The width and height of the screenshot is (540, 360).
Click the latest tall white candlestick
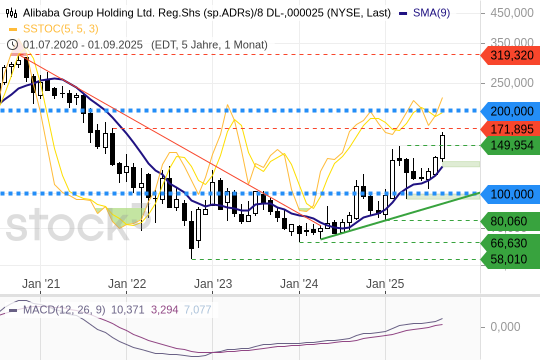[443, 147]
